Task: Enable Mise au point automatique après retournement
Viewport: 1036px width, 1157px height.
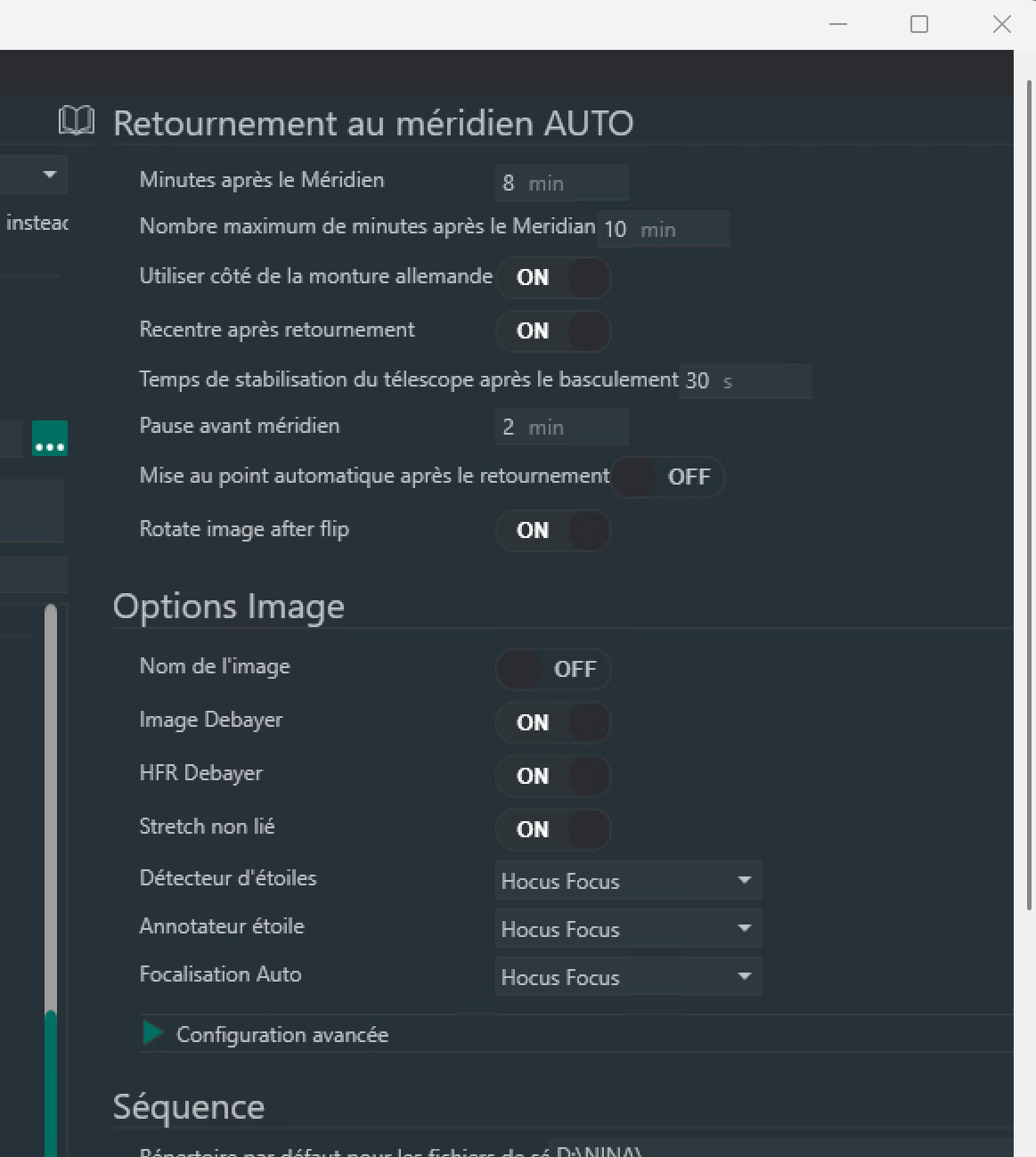Action: tap(667, 477)
